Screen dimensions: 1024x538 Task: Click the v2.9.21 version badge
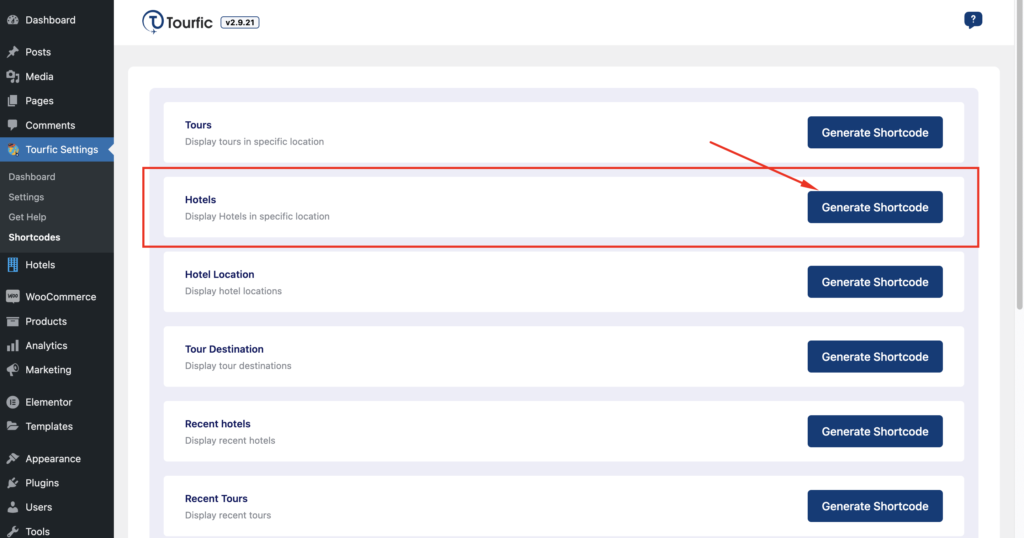click(240, 22)
